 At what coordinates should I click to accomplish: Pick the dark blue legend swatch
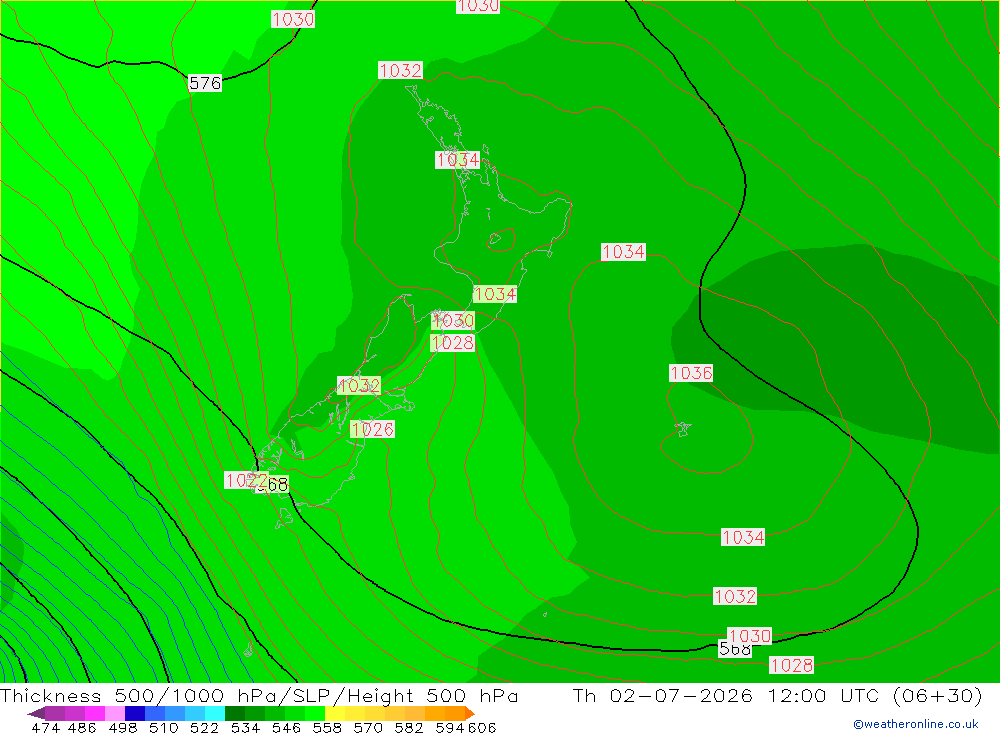point(135,713)
